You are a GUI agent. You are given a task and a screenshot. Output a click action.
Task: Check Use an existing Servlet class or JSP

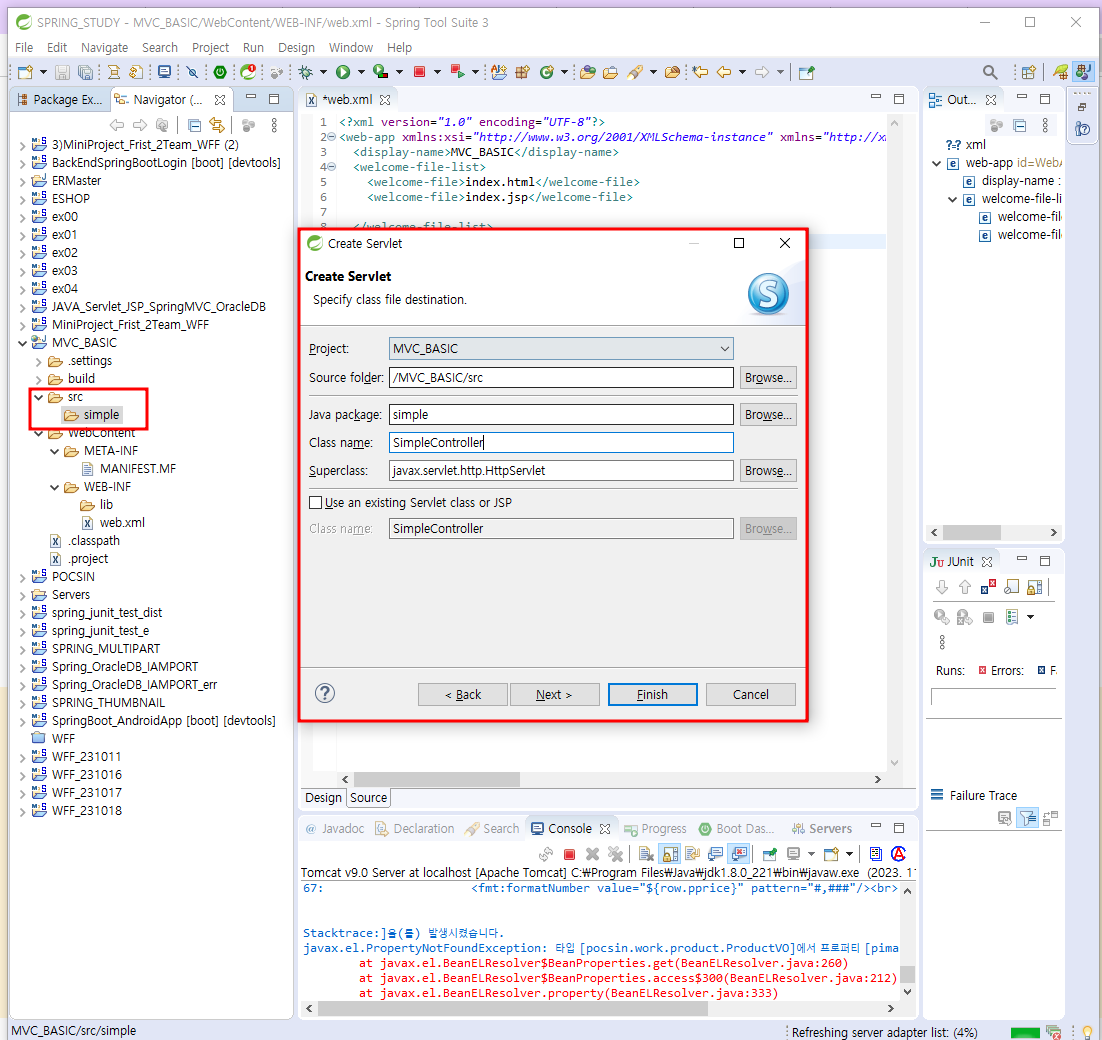pos(316,502)
